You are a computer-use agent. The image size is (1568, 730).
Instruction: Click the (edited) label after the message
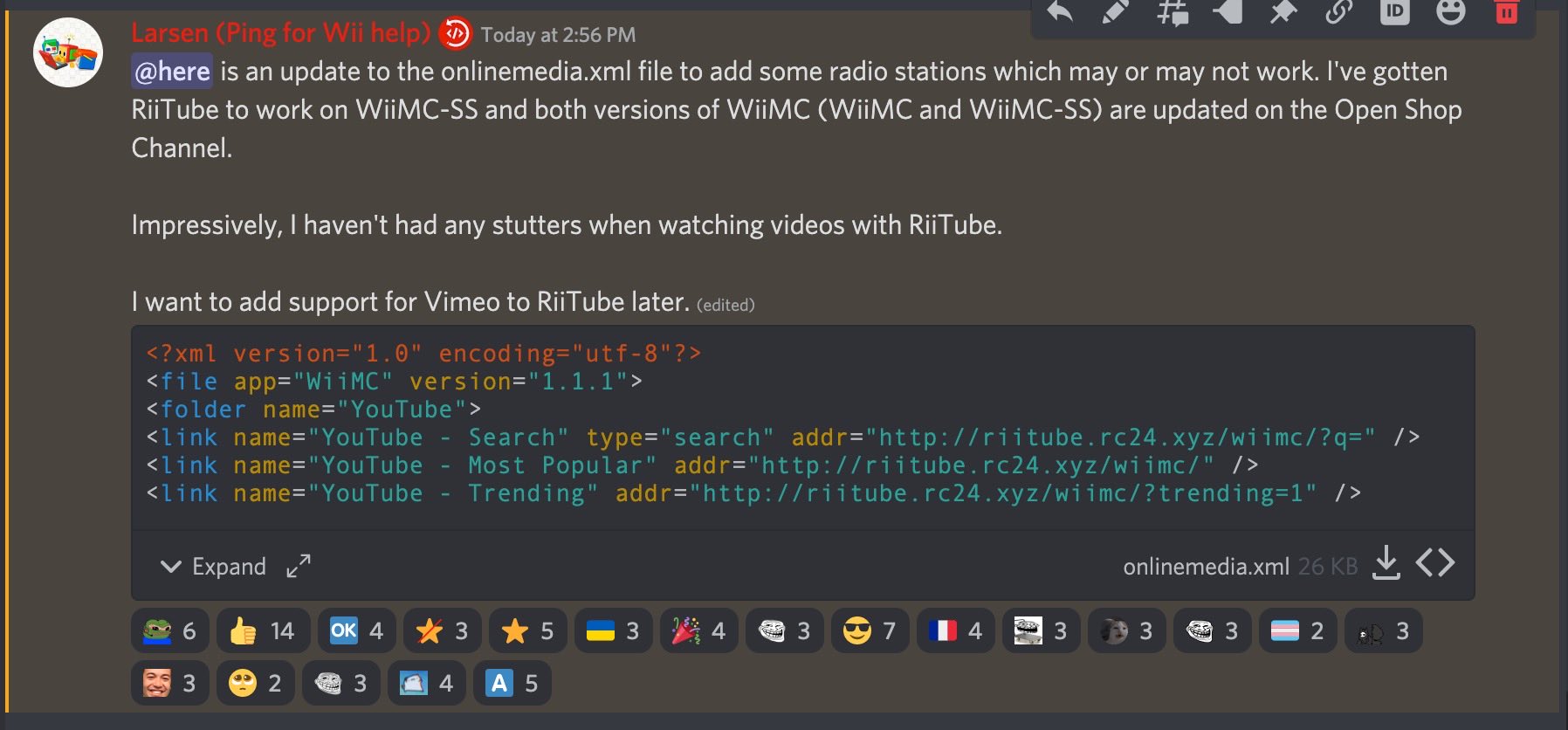pyautogui.click(x=726, y=305)
